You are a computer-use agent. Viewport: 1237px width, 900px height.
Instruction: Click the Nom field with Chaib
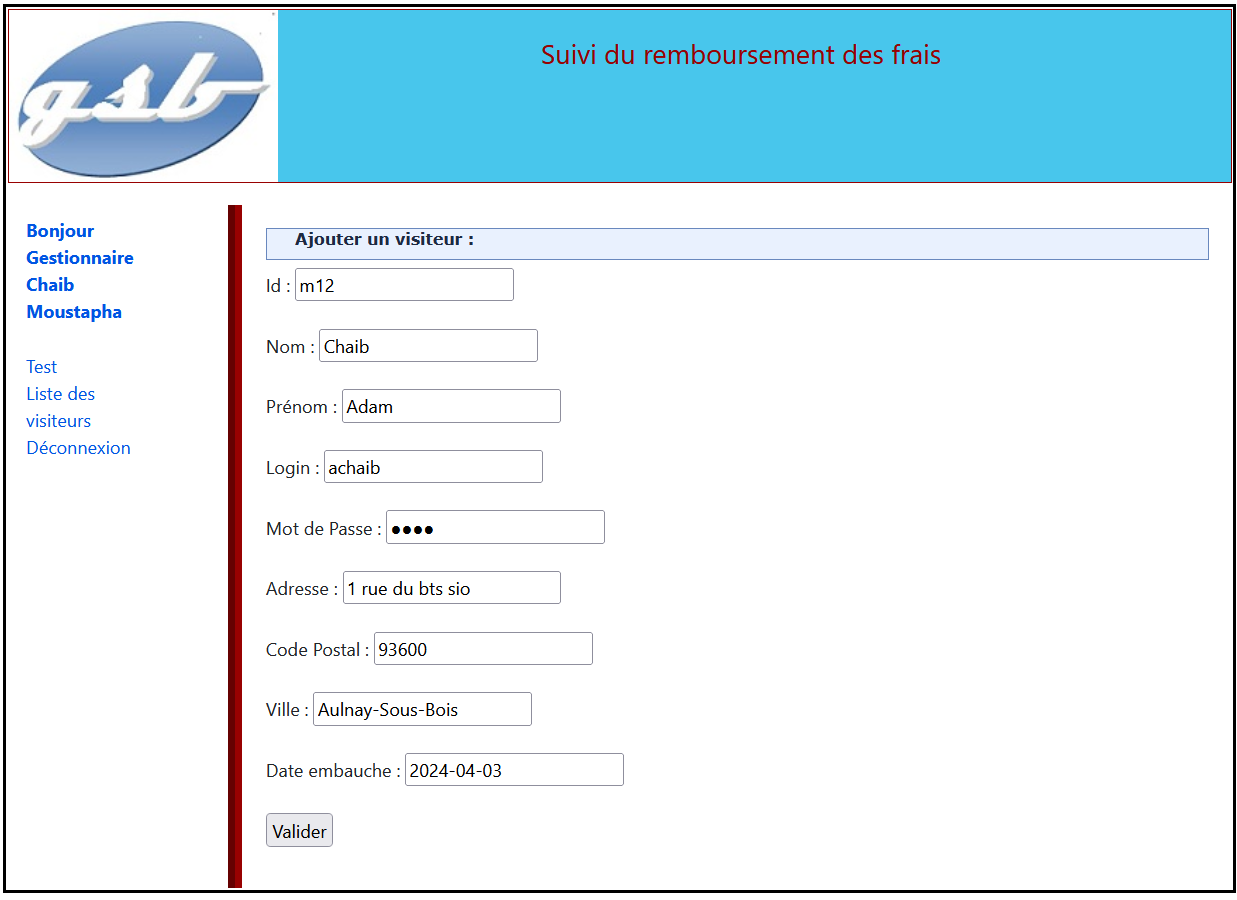pyautogui.click(x=428, y=346)
